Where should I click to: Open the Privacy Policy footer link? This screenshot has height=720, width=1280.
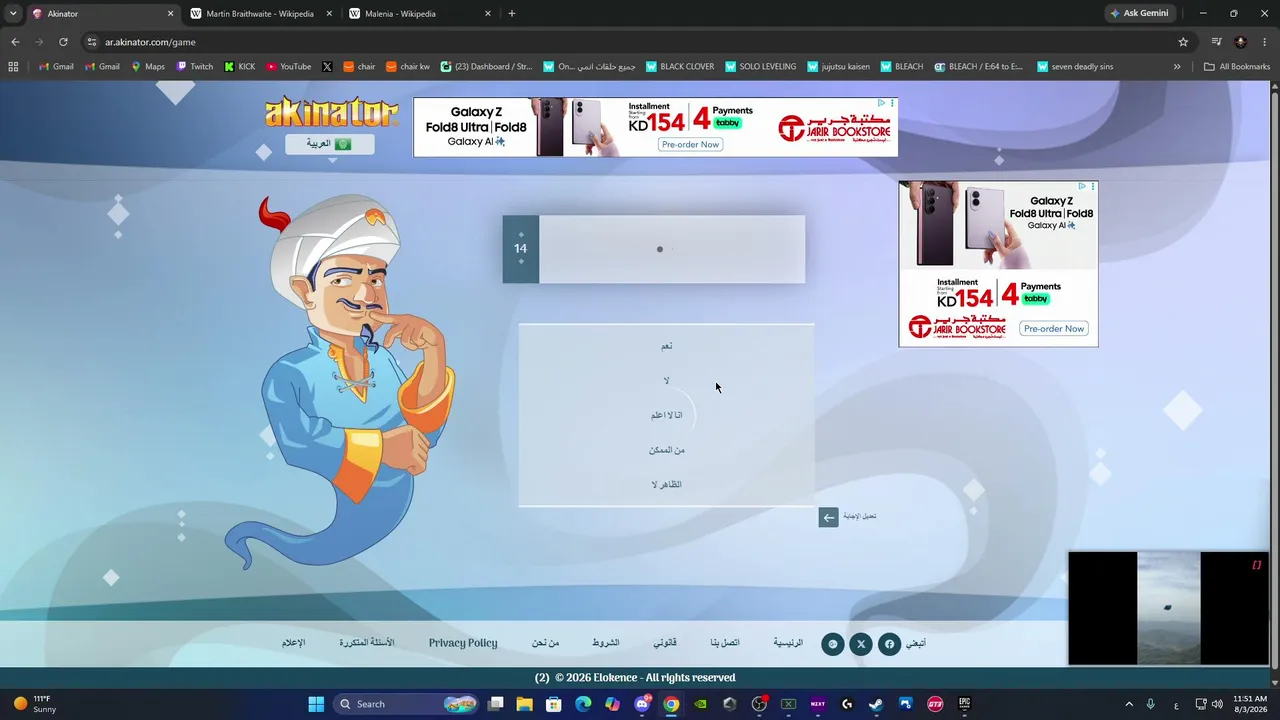pos(463,643)
